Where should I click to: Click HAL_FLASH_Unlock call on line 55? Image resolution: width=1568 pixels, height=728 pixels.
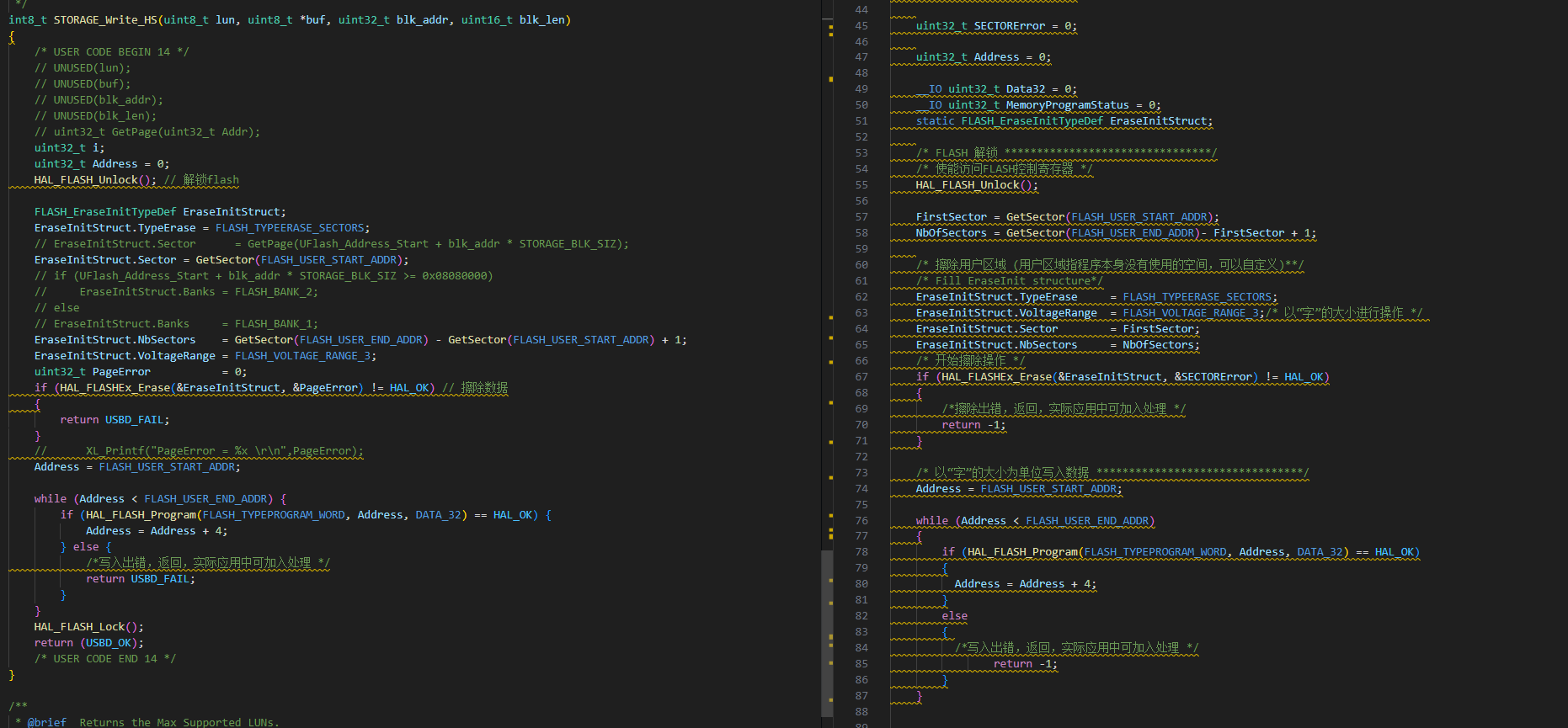pyautogui.click(x=968, y=184)
